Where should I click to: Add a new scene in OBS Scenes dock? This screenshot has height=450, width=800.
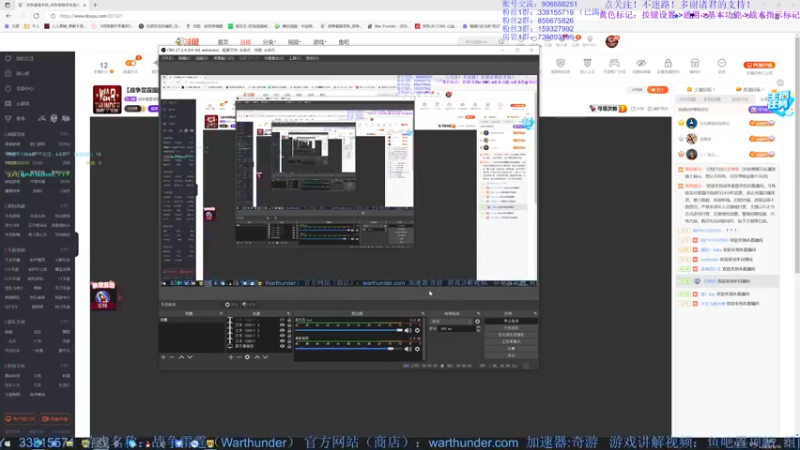tap(164, 357)
